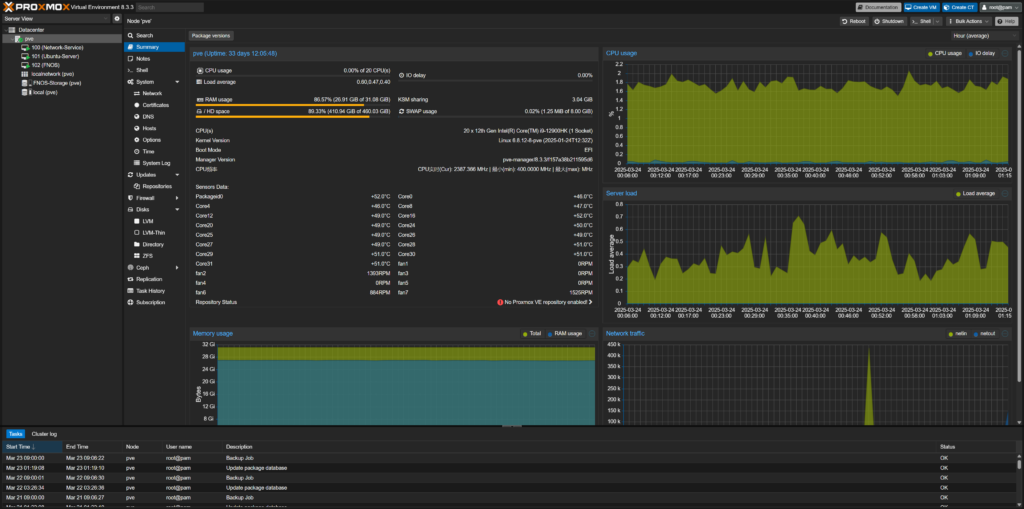The width and height of the screenshot is (1024, 509).
Task: Collapse the System menu section
Action: (x=177, y=82)
